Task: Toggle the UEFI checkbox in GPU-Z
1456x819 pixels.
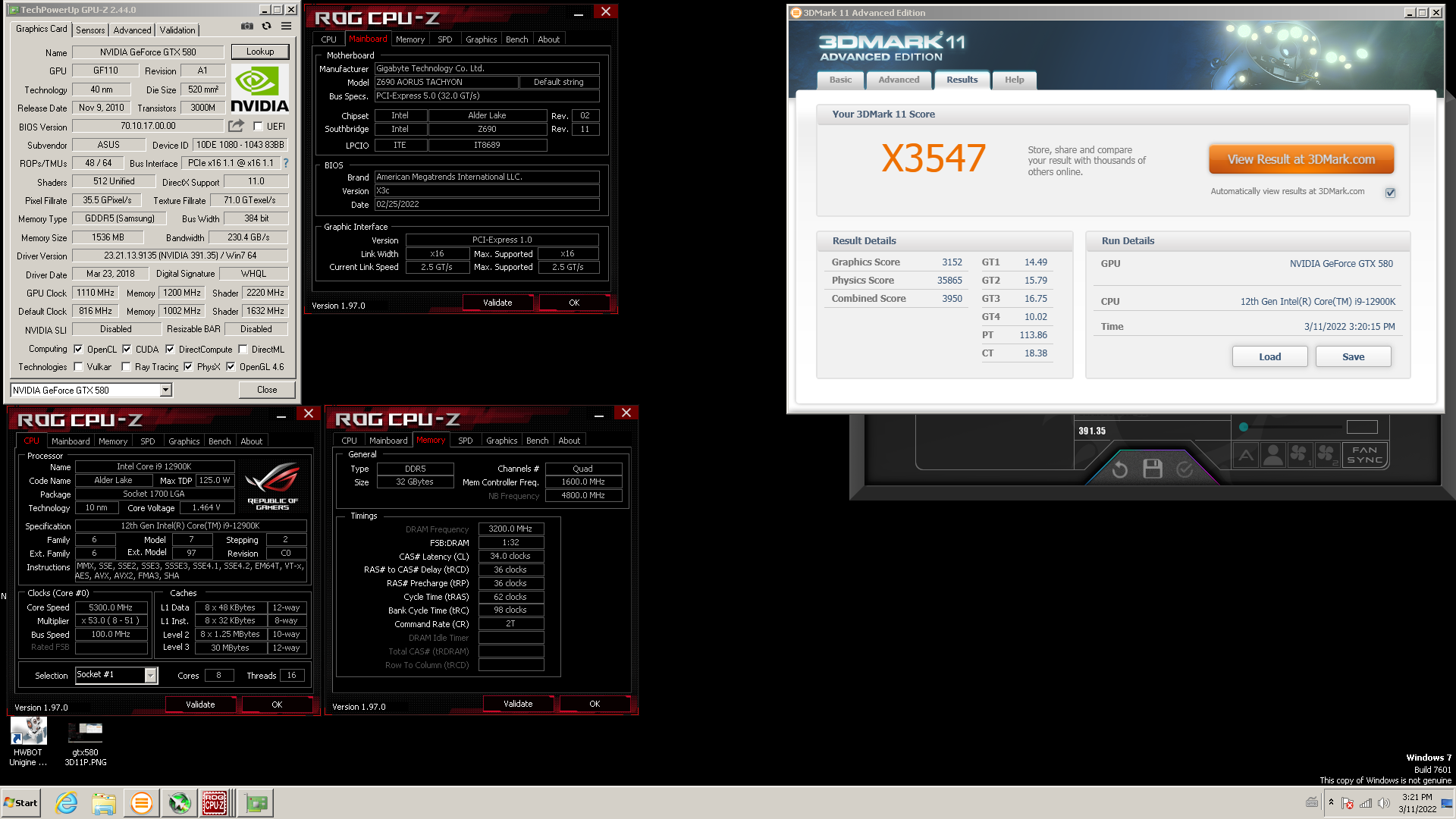Action: (258, 127)
